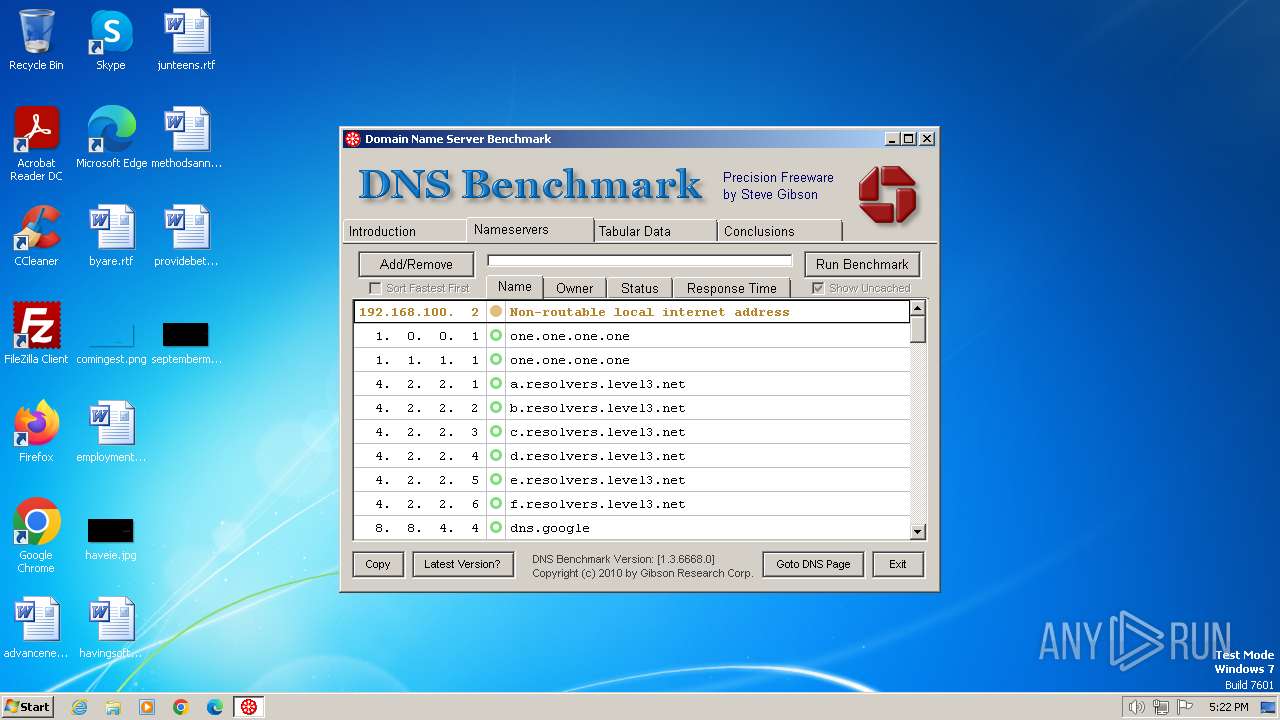The width and height of the screenshot is (1280, 720).
Task: Toggle Show Uncached checkbox
Action: click(818, 288)
